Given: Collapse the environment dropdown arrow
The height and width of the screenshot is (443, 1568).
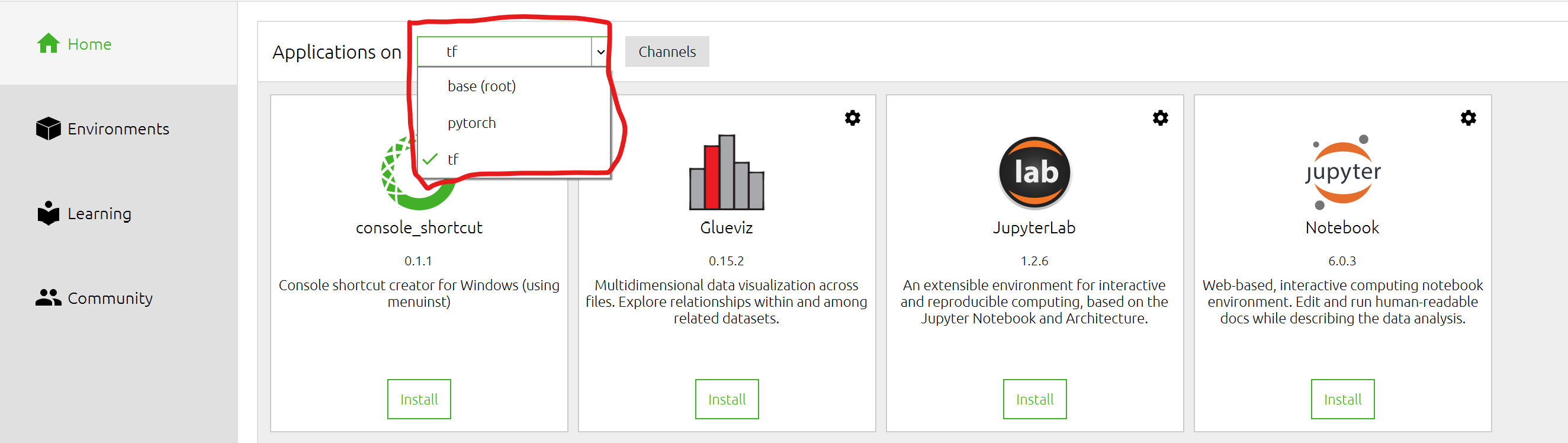Looking at the screenshot, I should point(600,52).
